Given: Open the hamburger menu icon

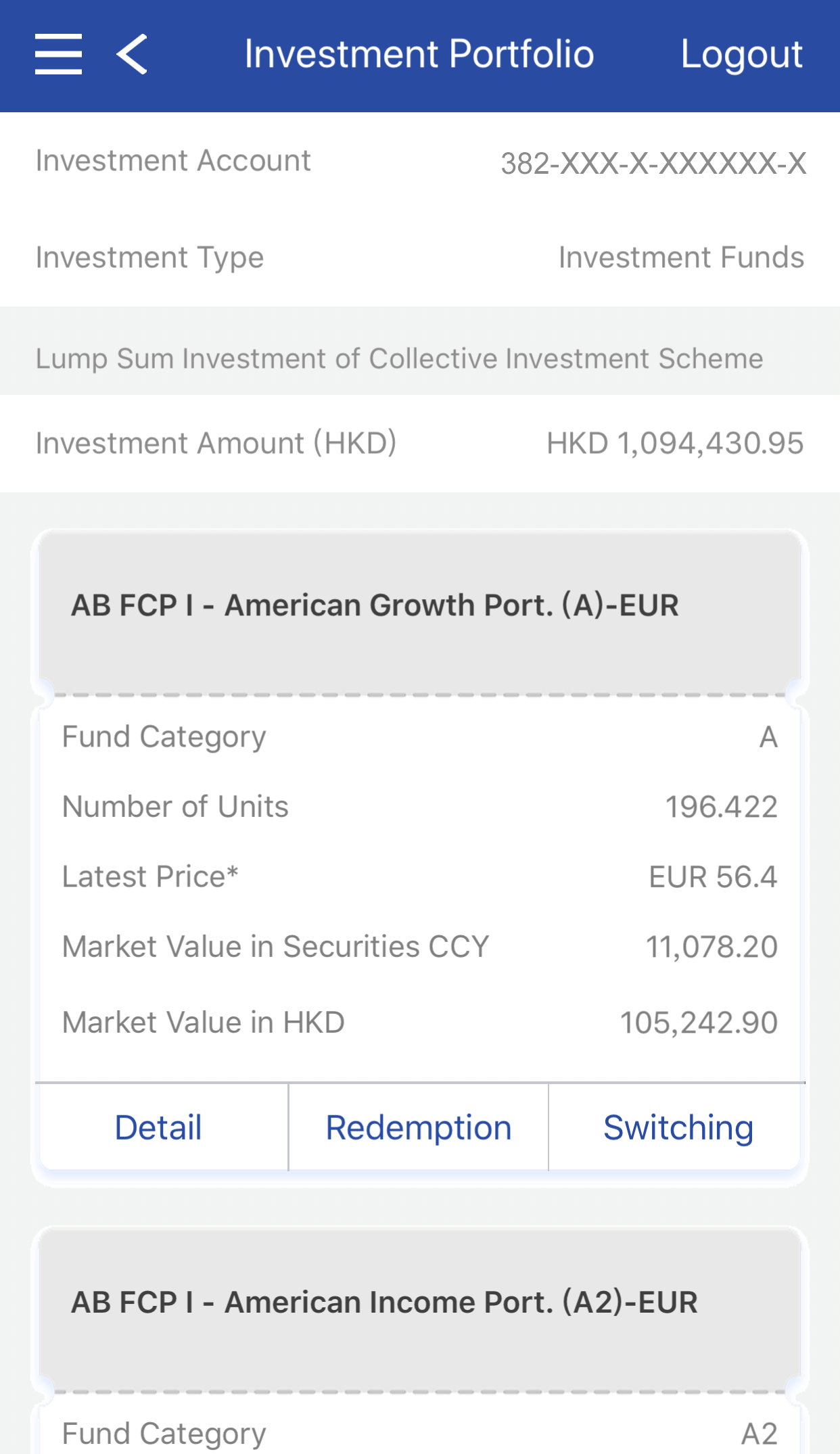Looking at the screenshot, I should coord(58,54).
